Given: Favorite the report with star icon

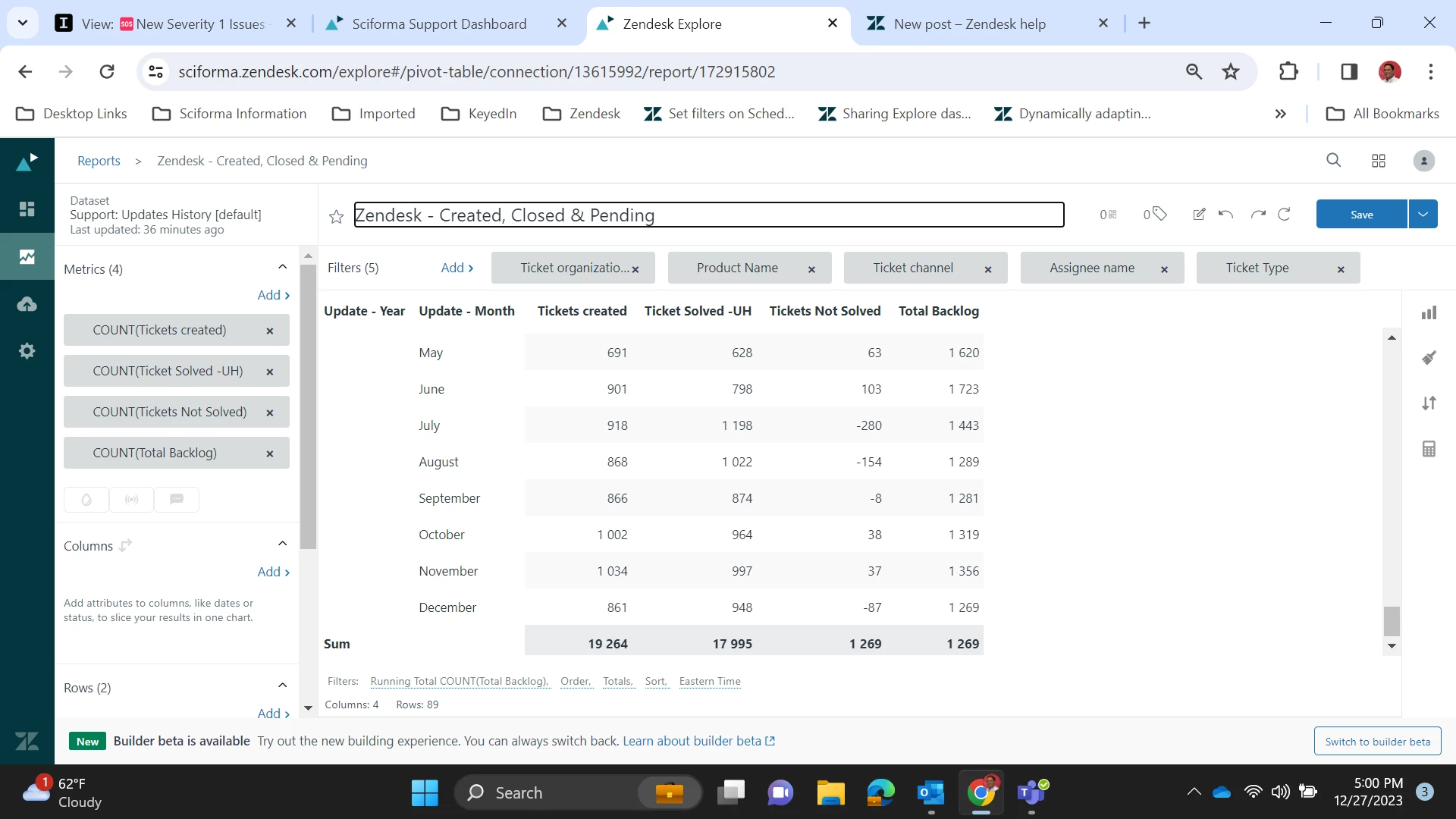Looking at the screenshot, I should tap(336, 217).
